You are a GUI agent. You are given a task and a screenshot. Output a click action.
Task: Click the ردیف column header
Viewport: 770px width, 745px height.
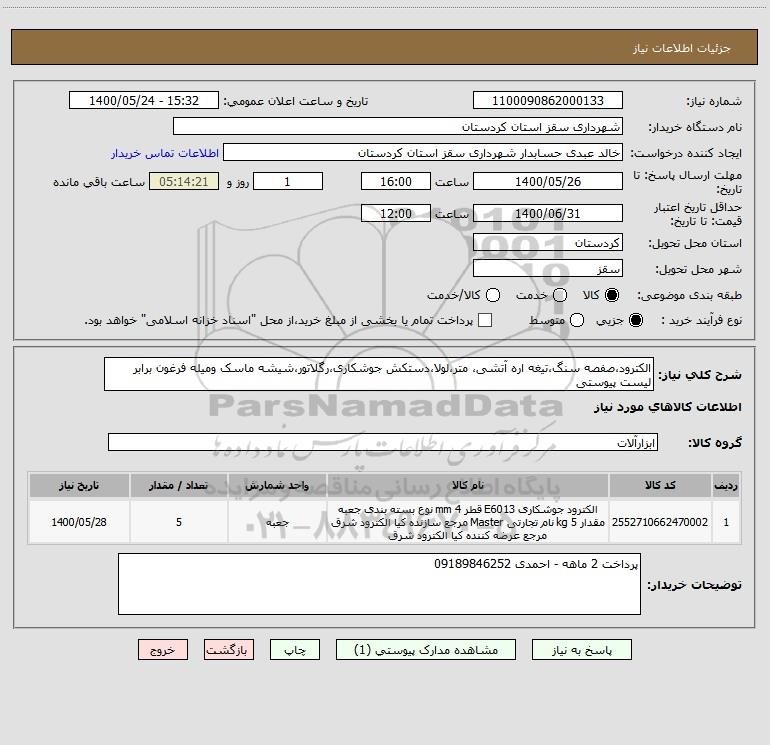pyautogui.click(x=726, y=485)
